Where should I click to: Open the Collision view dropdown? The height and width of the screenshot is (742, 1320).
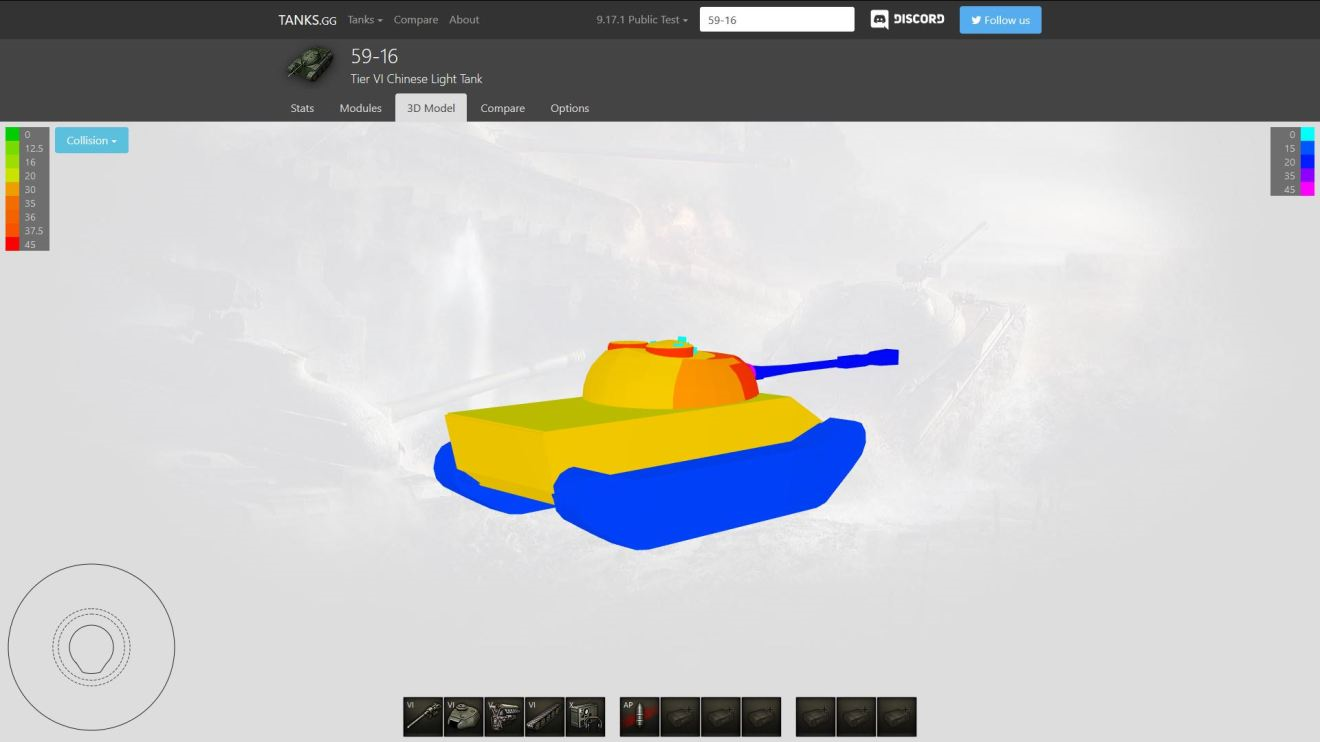[92, 141]
